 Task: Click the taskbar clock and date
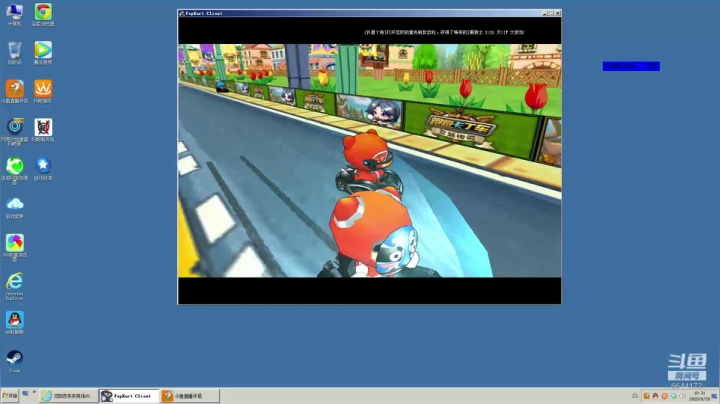point(699,396)
